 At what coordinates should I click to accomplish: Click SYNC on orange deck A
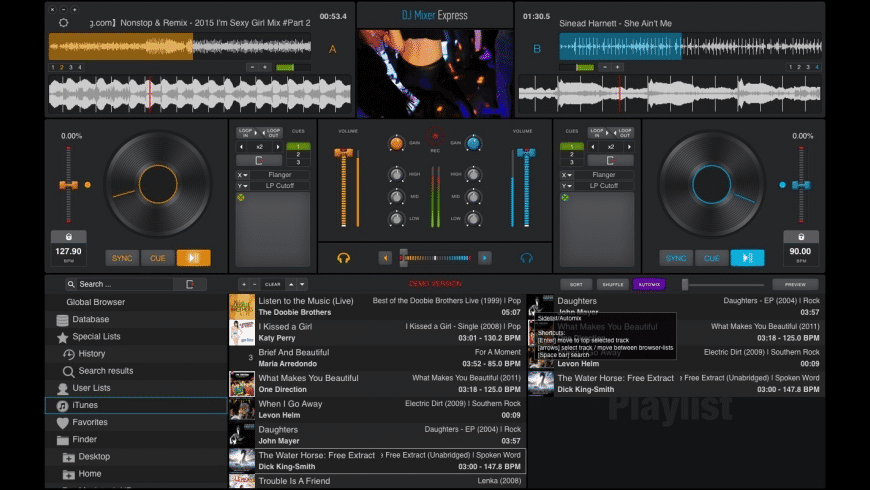pos(122,258)
